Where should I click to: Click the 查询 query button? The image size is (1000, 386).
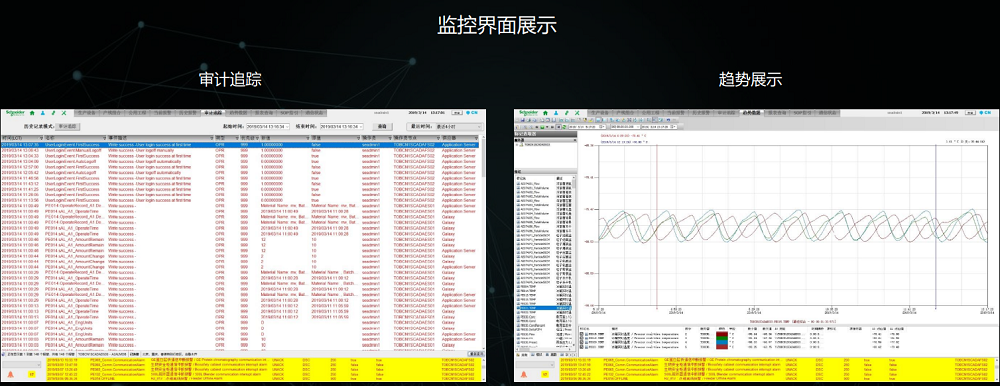pyautogui.click(x=382, y=126)
